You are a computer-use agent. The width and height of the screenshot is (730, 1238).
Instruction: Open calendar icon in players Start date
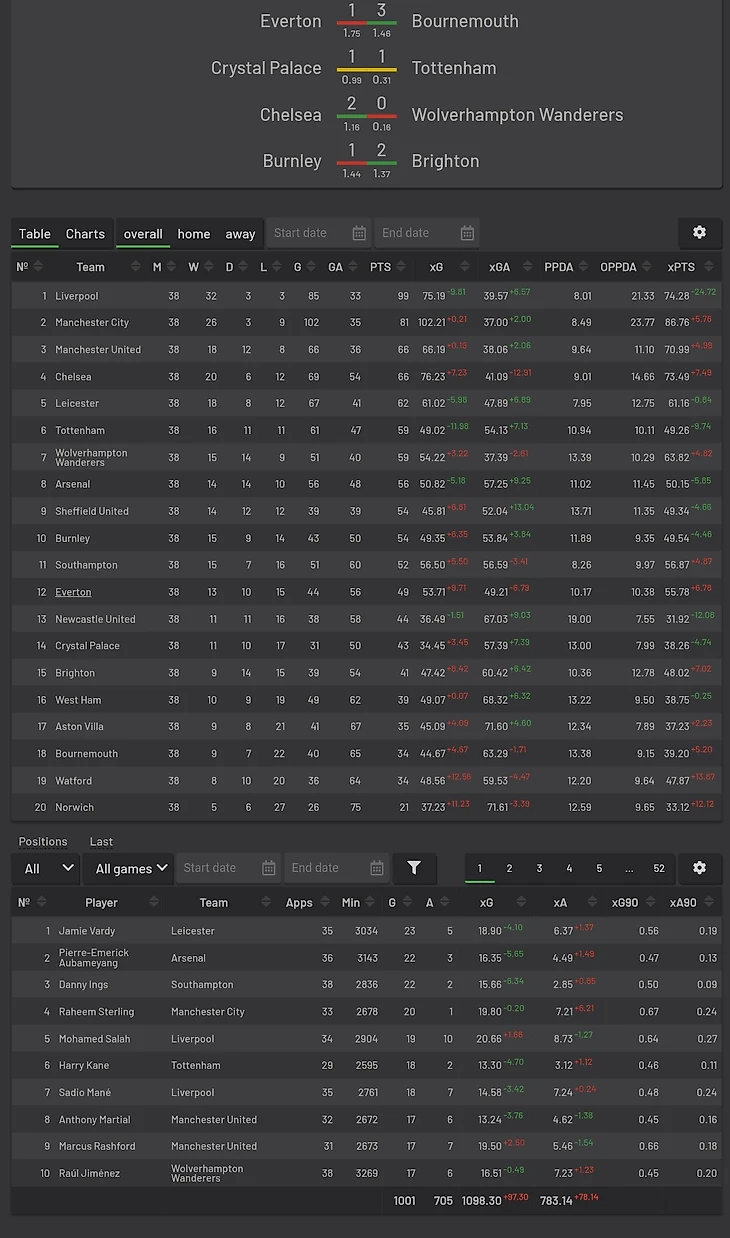coord(269,868)
